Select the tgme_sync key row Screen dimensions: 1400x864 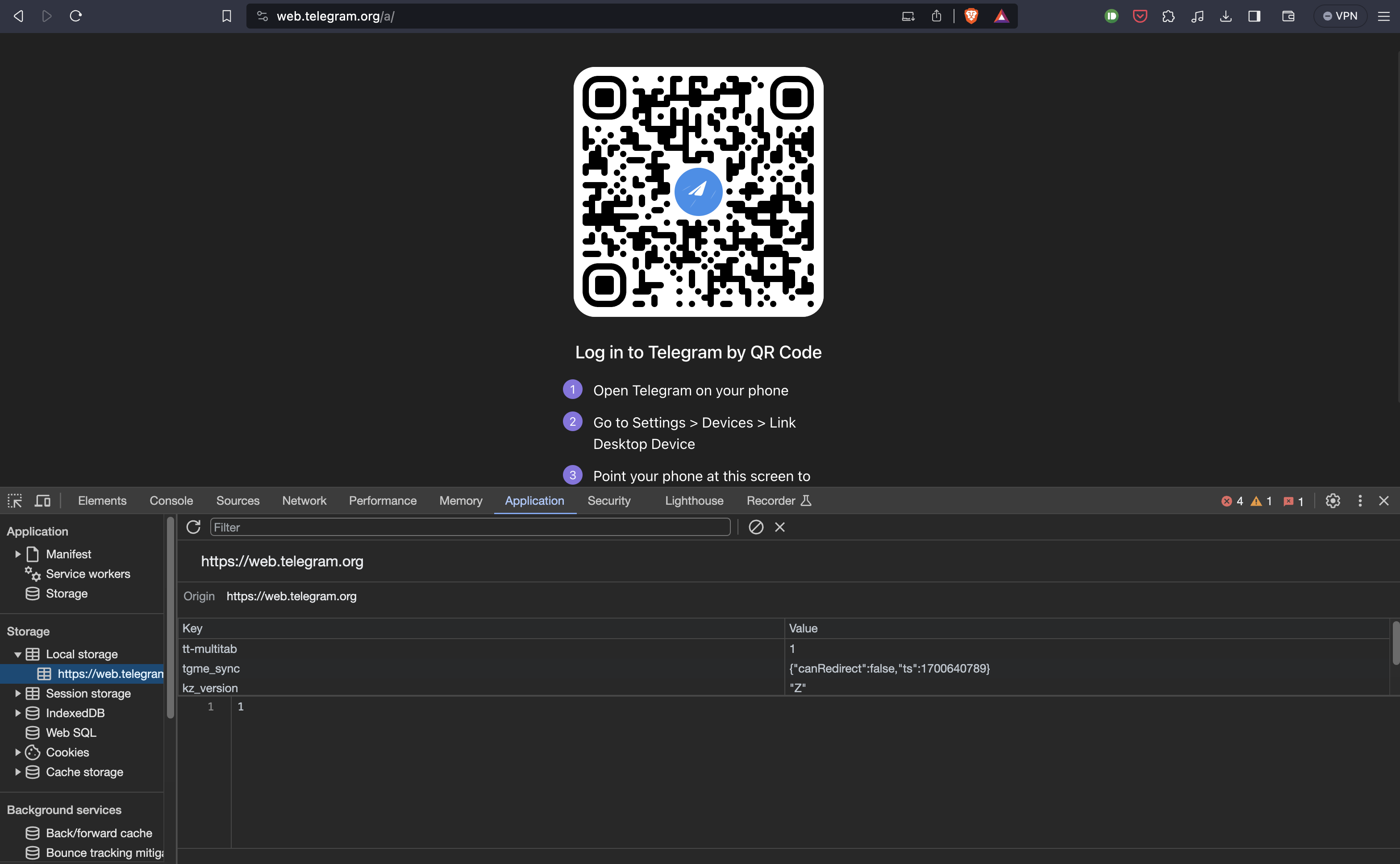click(x=211, y=668)
